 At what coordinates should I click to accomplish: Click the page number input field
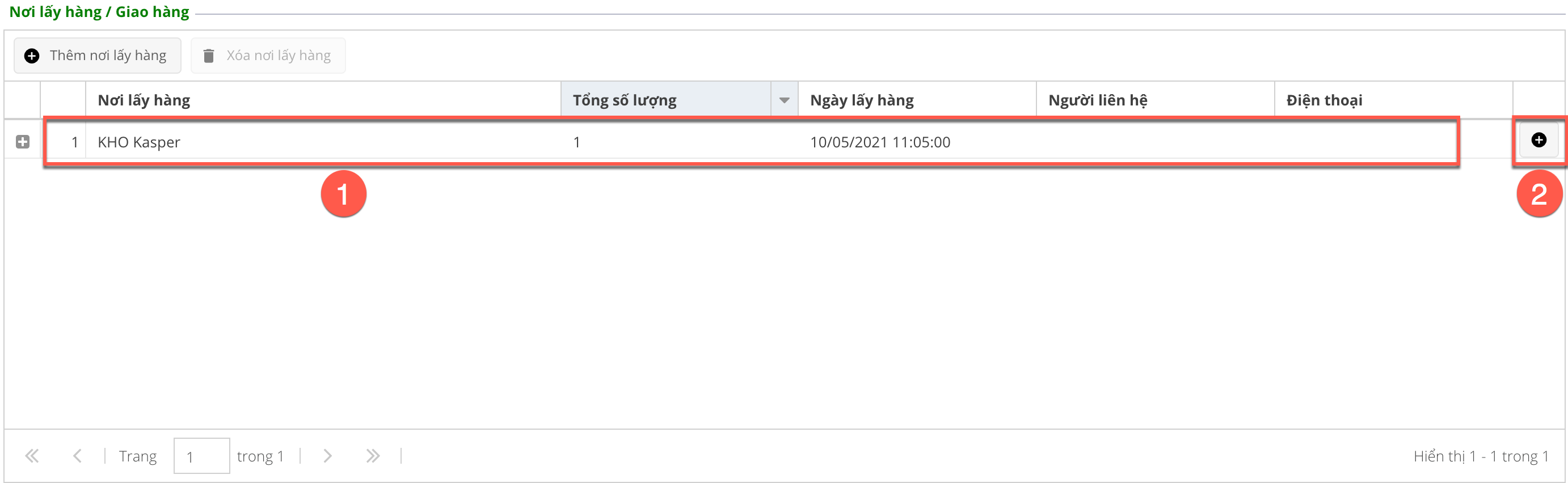[x=201, y=456]
